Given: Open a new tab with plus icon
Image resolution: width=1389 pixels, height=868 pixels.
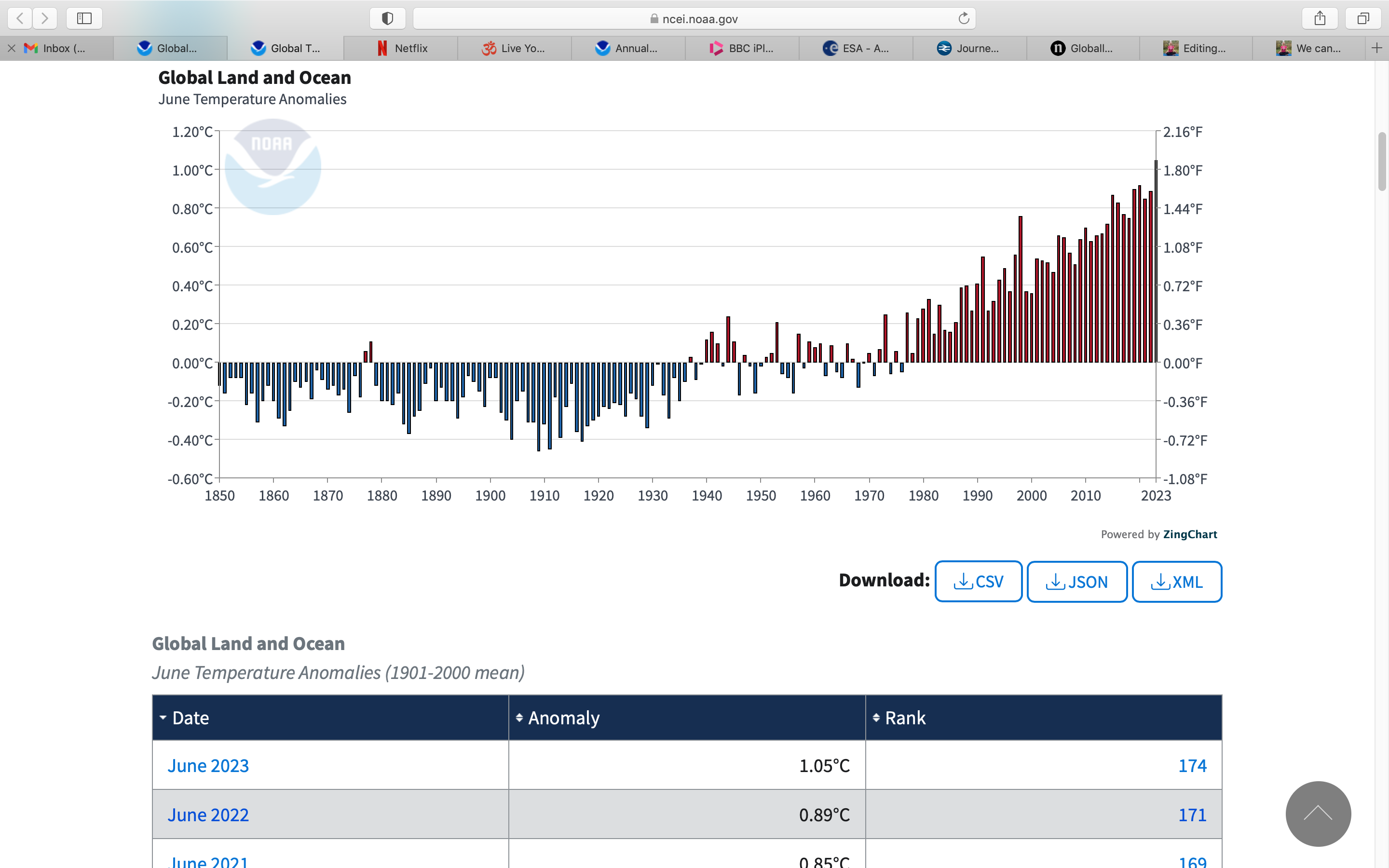Looking at the screenshot, I should [x=1377, y=48].
